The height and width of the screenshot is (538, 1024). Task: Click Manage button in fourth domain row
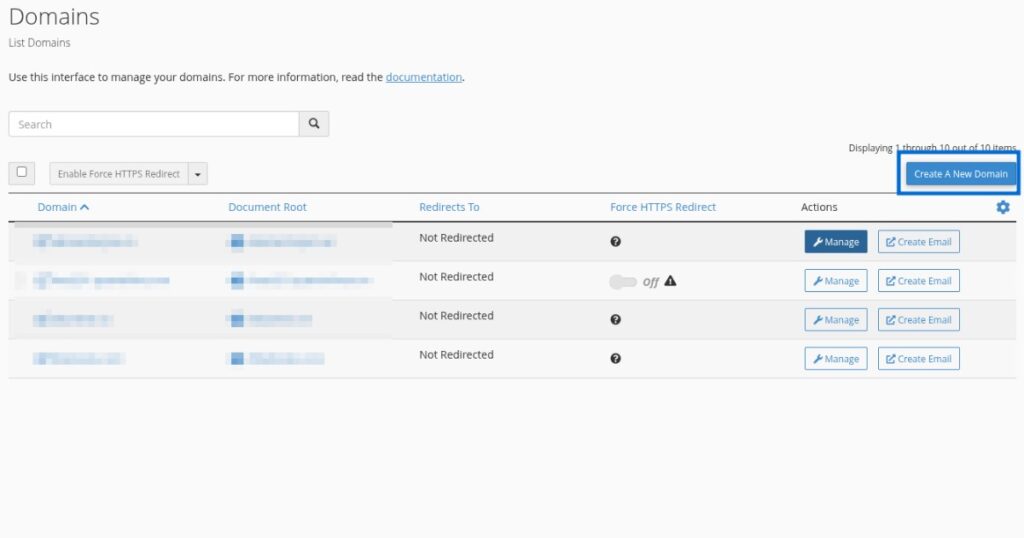pos(835,359)
